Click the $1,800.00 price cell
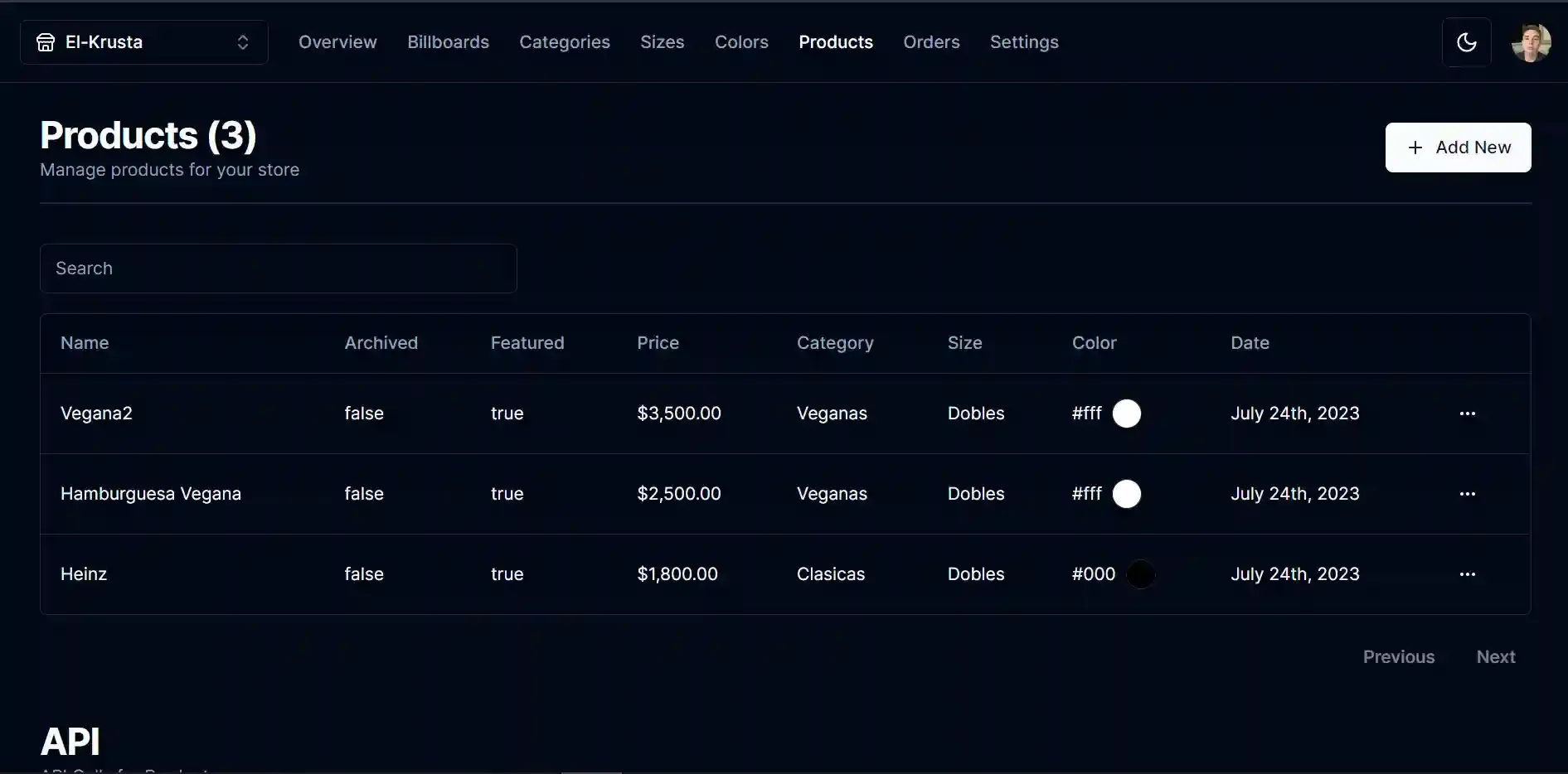The height and width of the screenshot is (774, 1568). pos(677,574)
